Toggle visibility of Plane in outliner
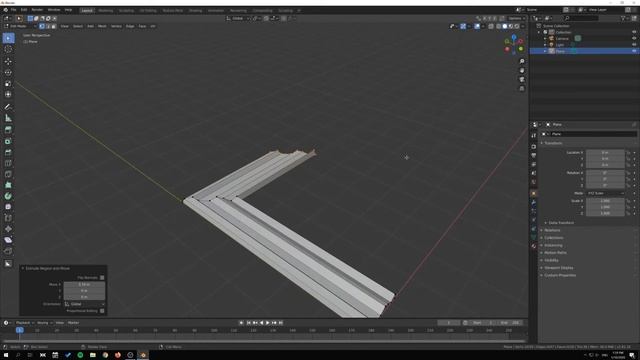 pyautogui.click(x=634, y=51)
